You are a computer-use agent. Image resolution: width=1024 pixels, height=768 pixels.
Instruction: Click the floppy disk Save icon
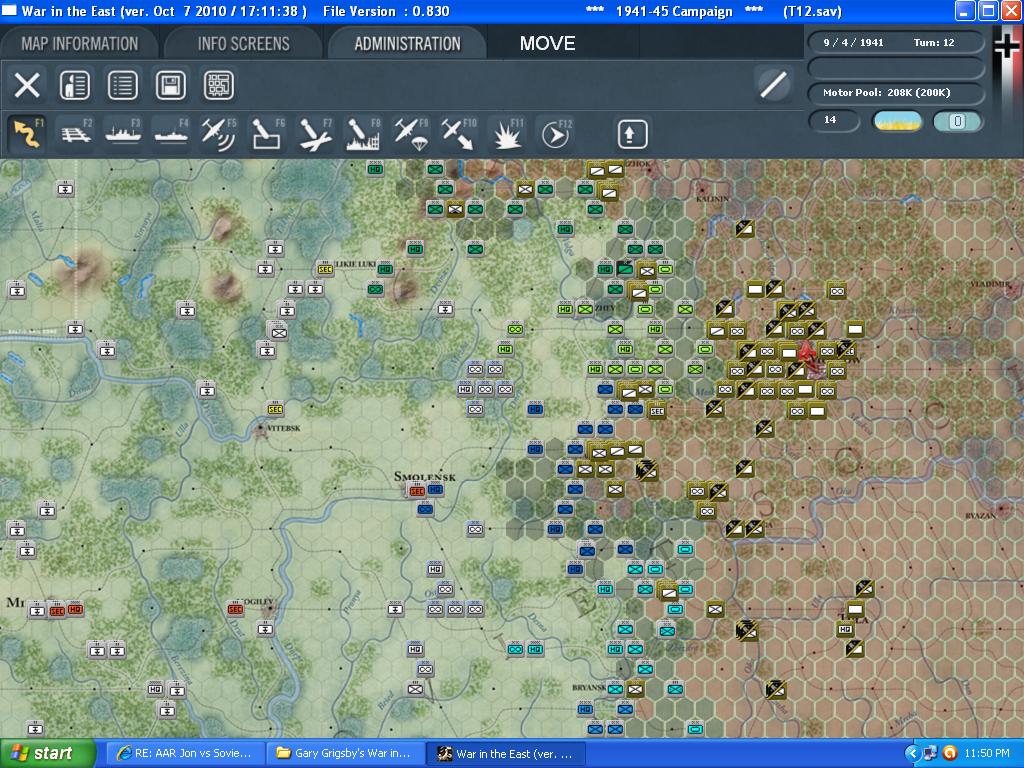pyautogui.click(x=170, y=85)
